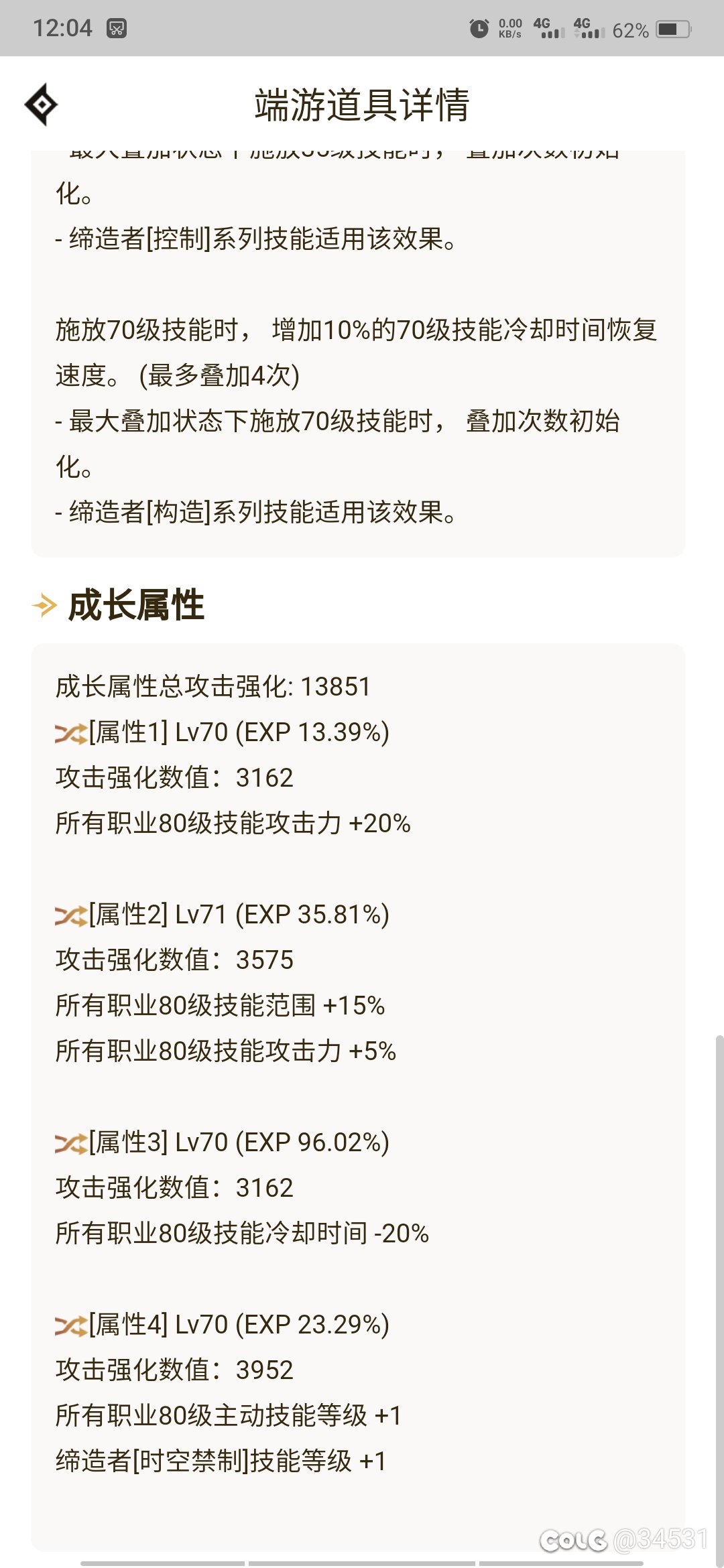Tap 所有职业80级技能冷却时间 -20% text
The image size is (724, 1568).
pyautogui.click(x=242, y=1234)
